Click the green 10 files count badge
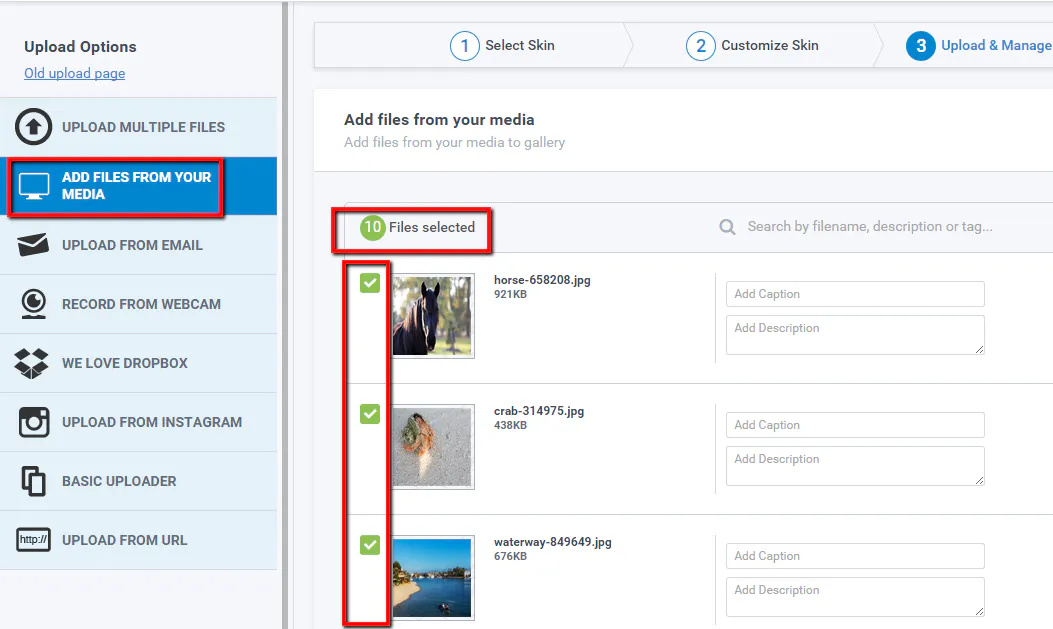 click(372, 228)
